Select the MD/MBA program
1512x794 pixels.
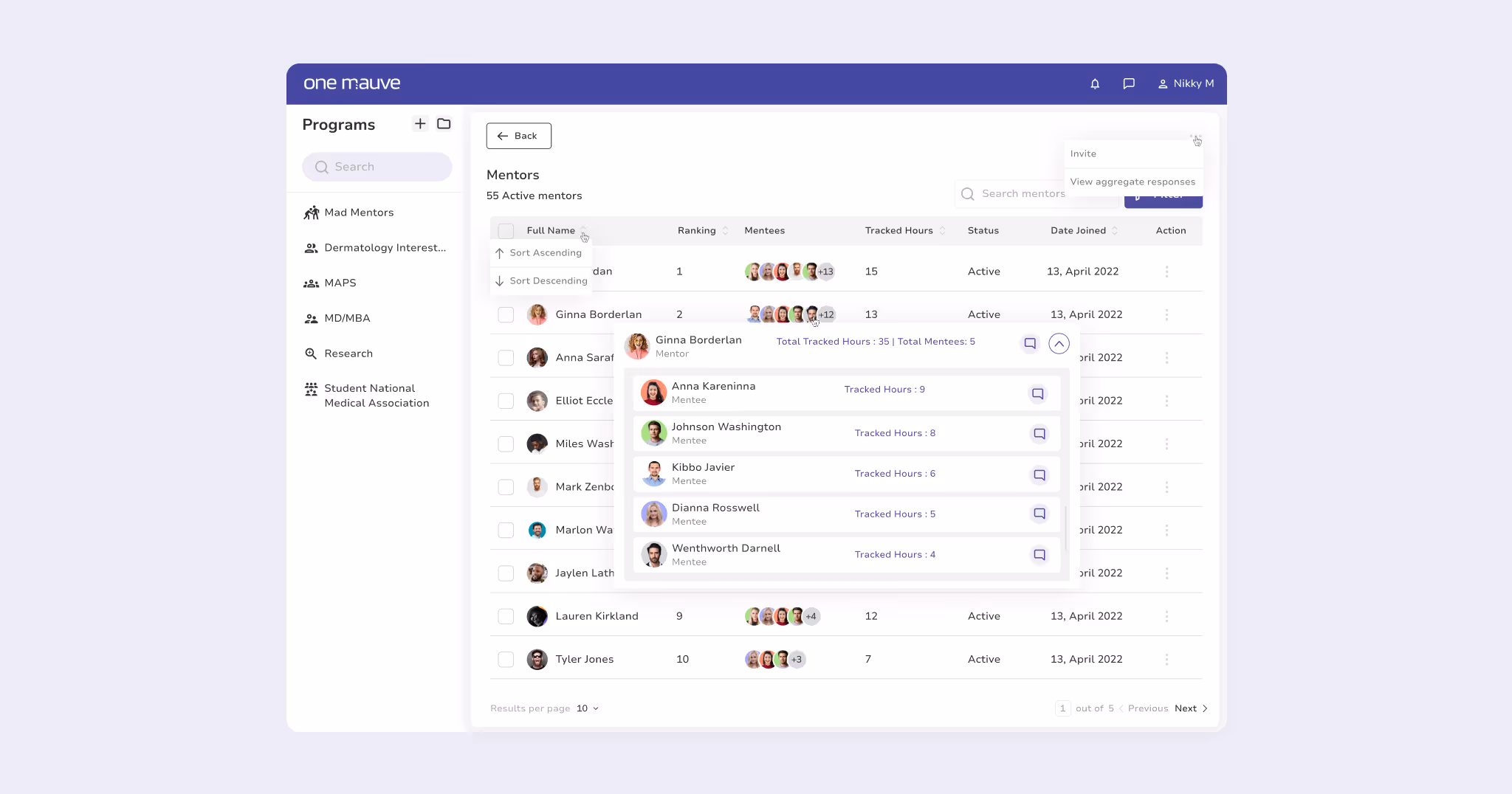click(x=337, y=319)
